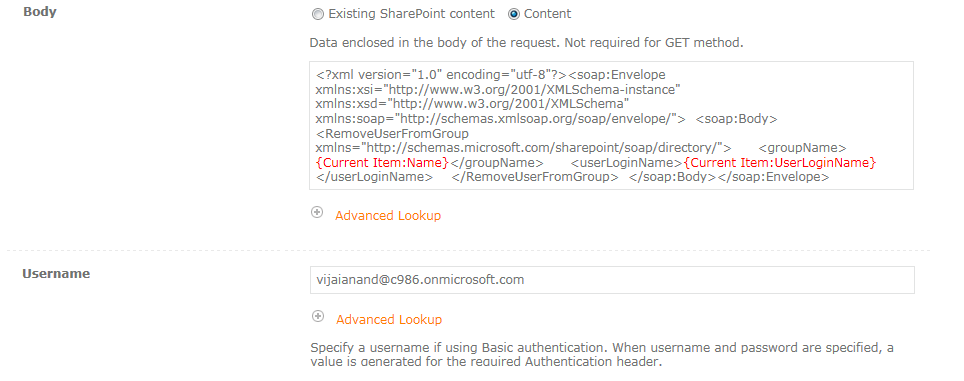Select the Content radio button
This screenshot has height=381, width=964.
click(x=513, y=14)
